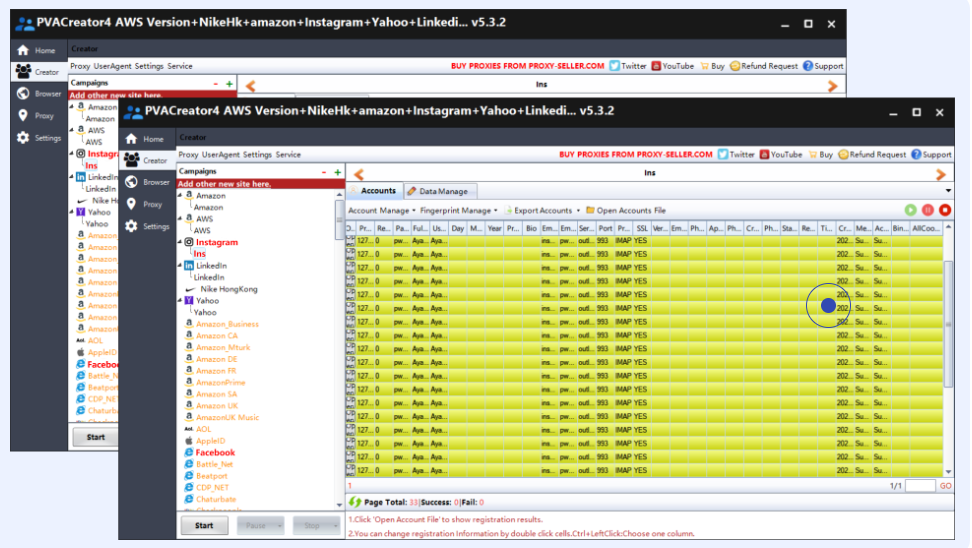Open Refund Request in the front window
Viewport: 972px width, 548px height.
click(x=872, y=154)
